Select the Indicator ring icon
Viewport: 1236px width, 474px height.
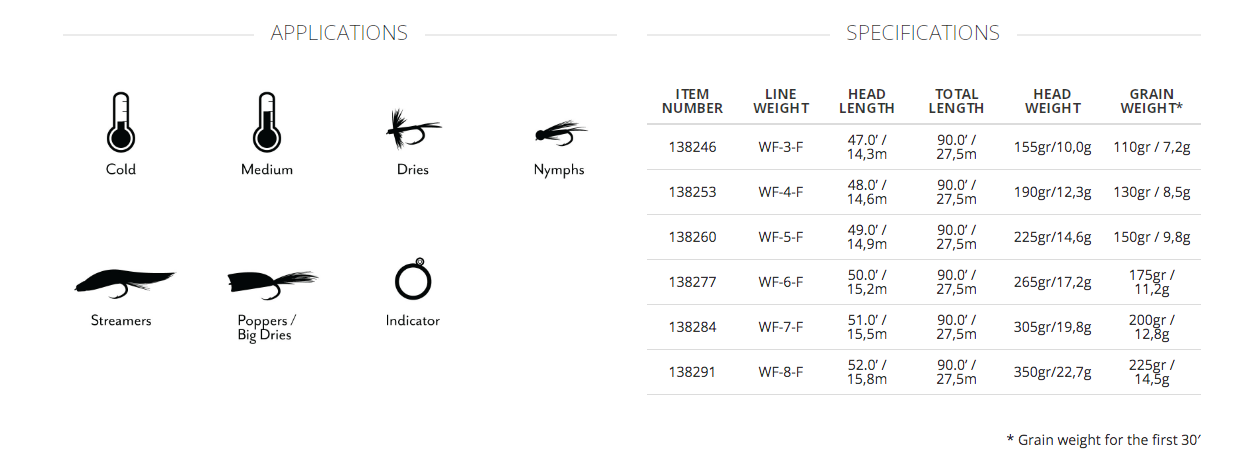click(412, 279)
